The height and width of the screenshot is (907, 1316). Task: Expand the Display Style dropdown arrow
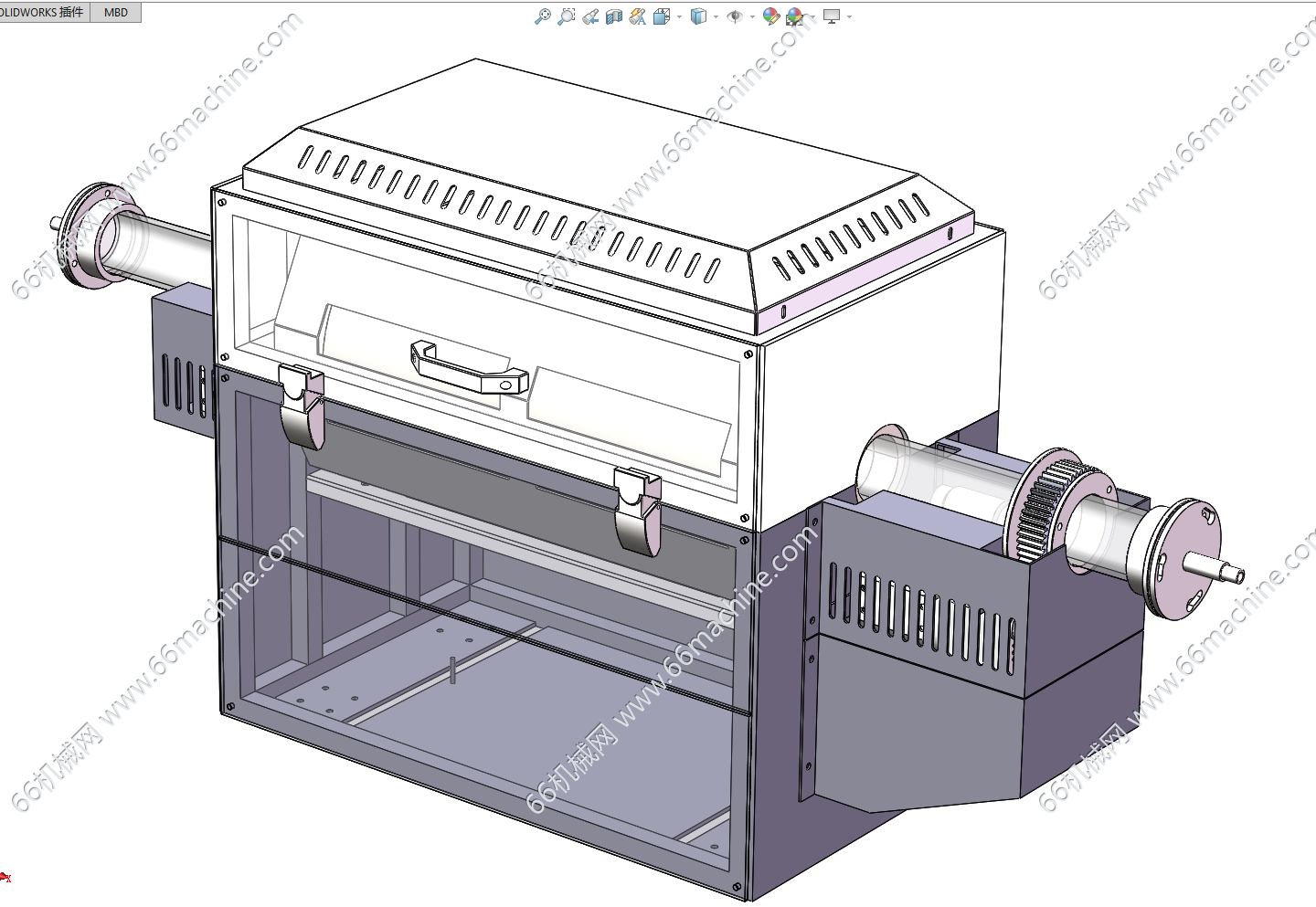point(716,16)
